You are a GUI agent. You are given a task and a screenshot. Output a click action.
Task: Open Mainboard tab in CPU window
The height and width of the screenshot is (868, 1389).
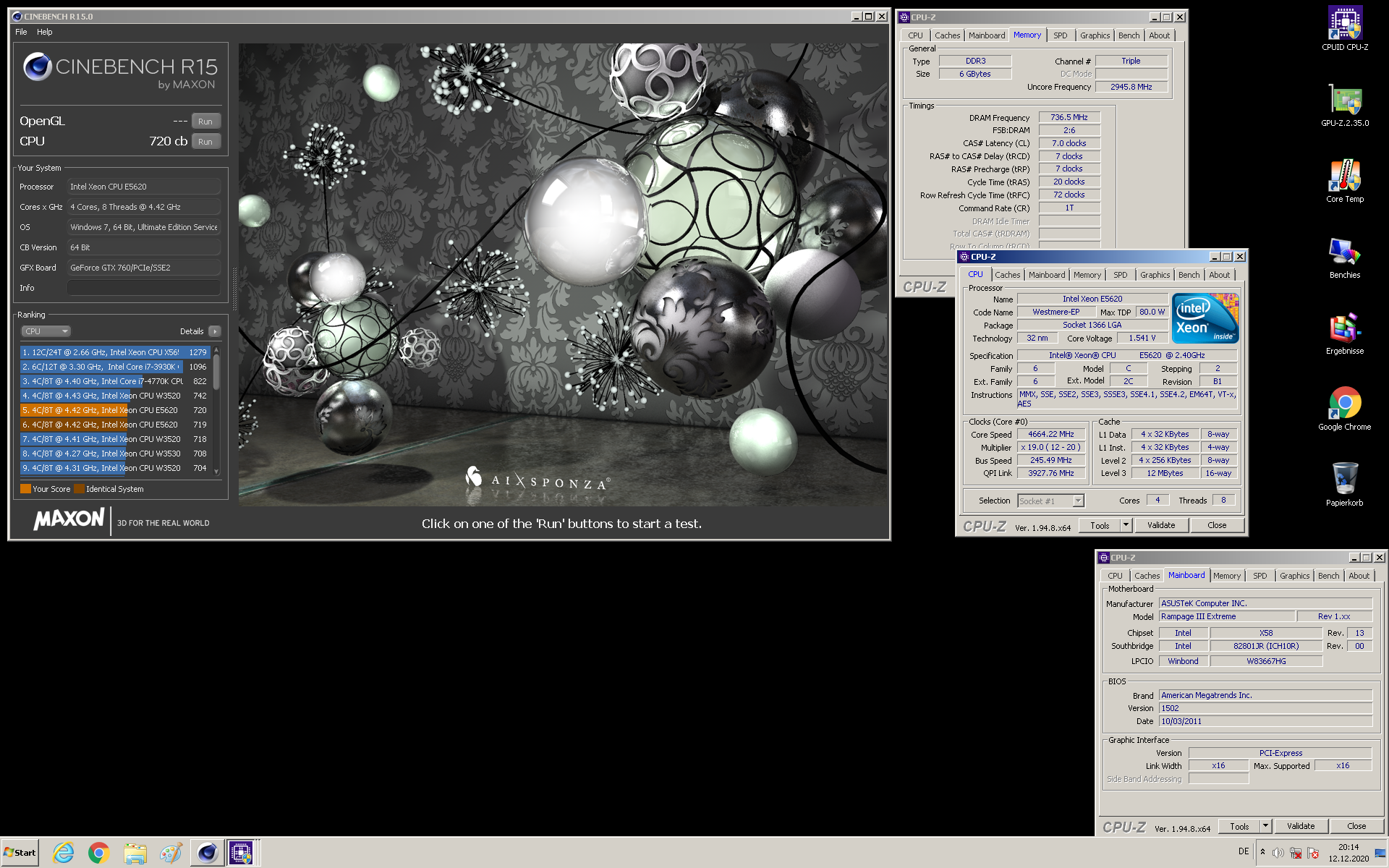tap(1046, 275)
